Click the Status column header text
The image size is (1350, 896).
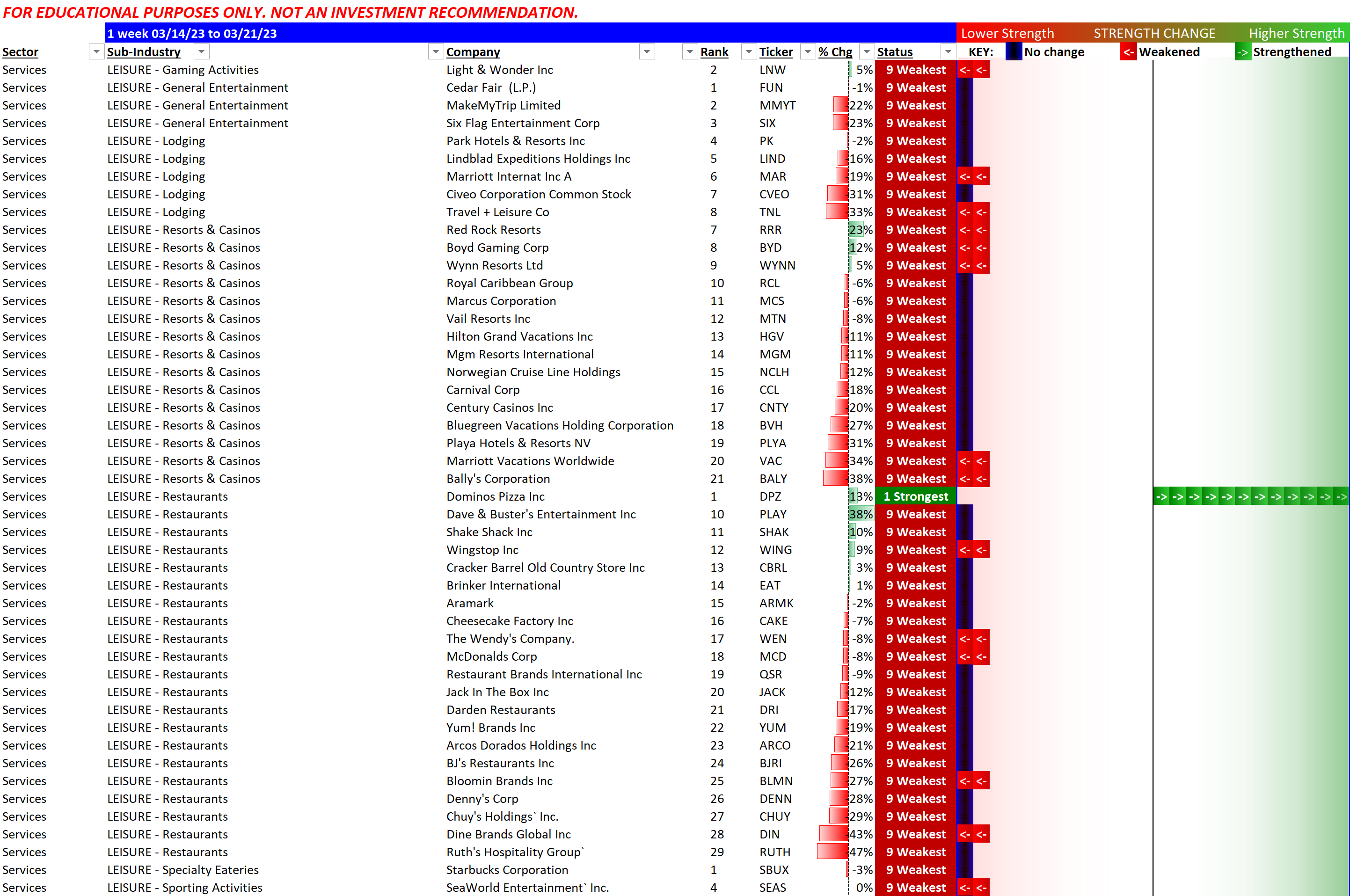coord(895,52)
